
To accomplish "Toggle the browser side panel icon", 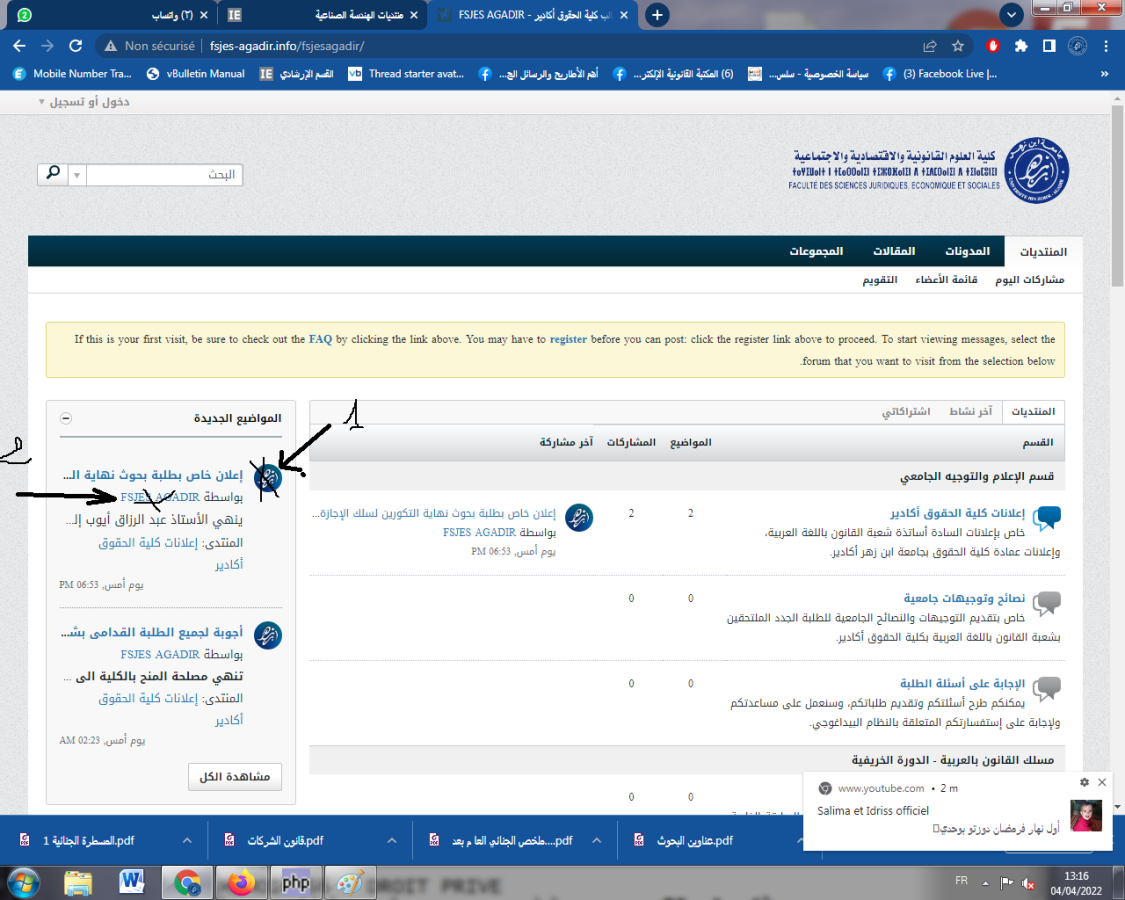I will [1049, 46].
